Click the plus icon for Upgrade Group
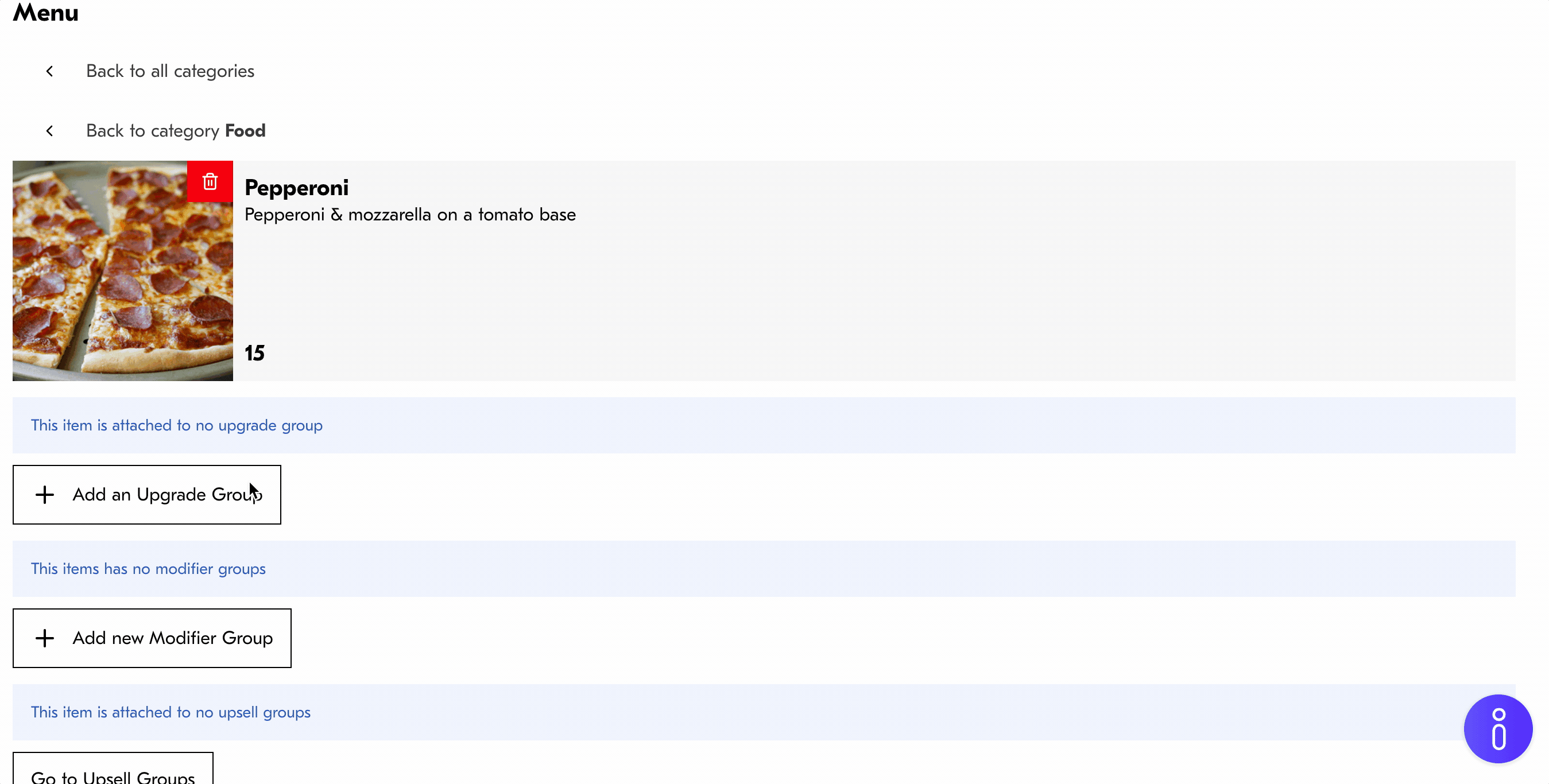This screenshot has height=784, width=1549. point(45,495)
